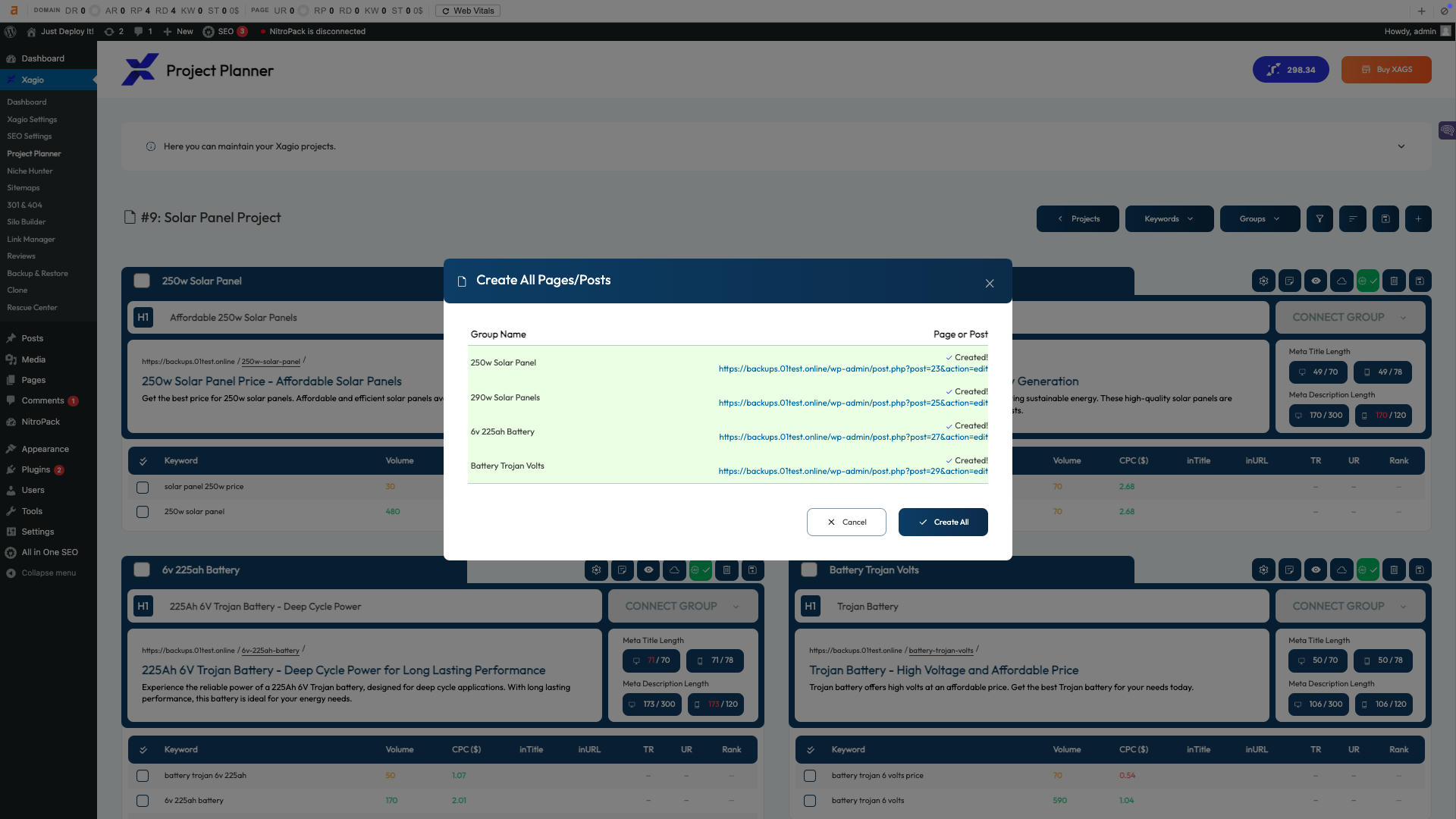Click the save project icon in toolbar
The width and height of the screenshot is (1456, 819).
pyautogui.click(x=1385, y=218)
